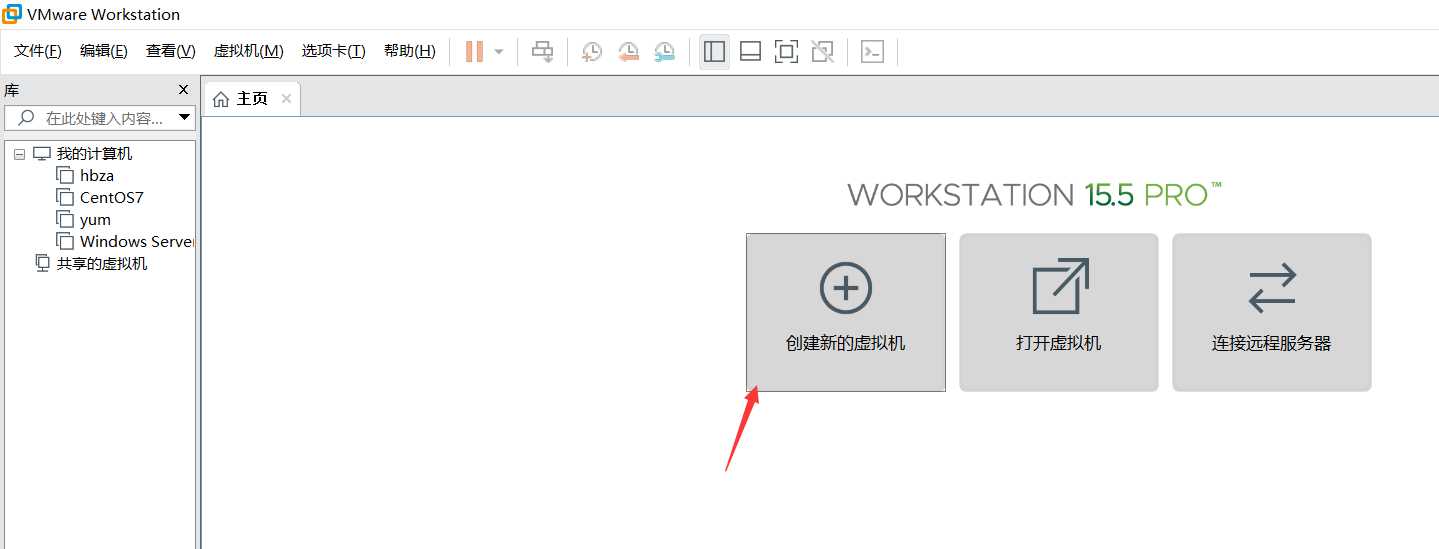This screenshot has width=1439, height=549.
Task: Click the take snapshot clock icon
Action: coord(592,51)
